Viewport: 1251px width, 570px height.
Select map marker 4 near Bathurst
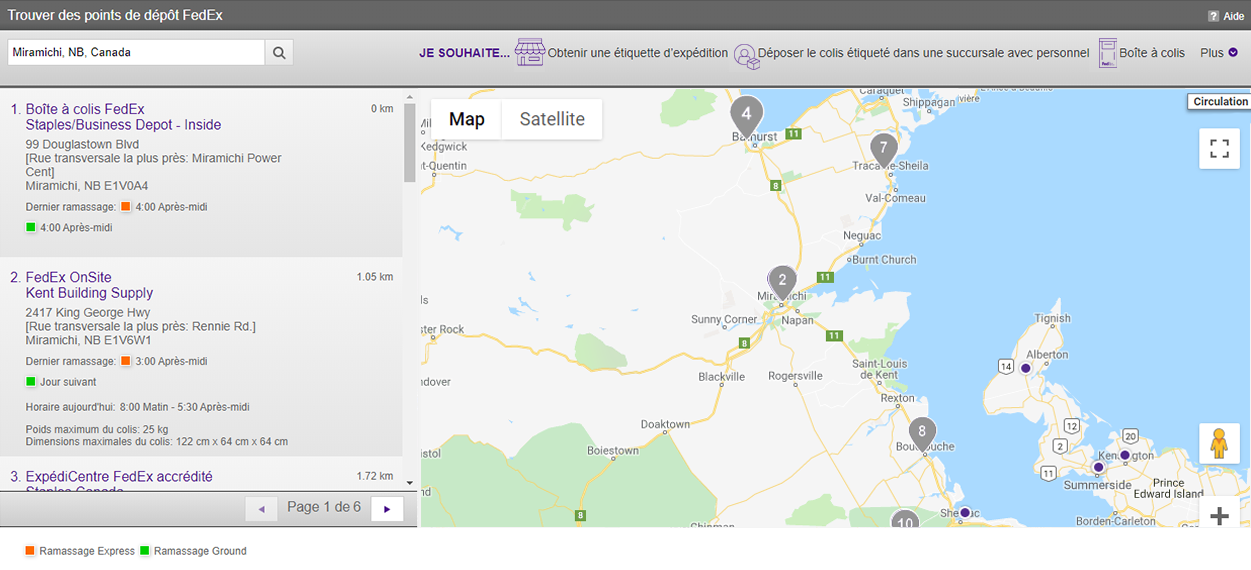click(746, 118)
